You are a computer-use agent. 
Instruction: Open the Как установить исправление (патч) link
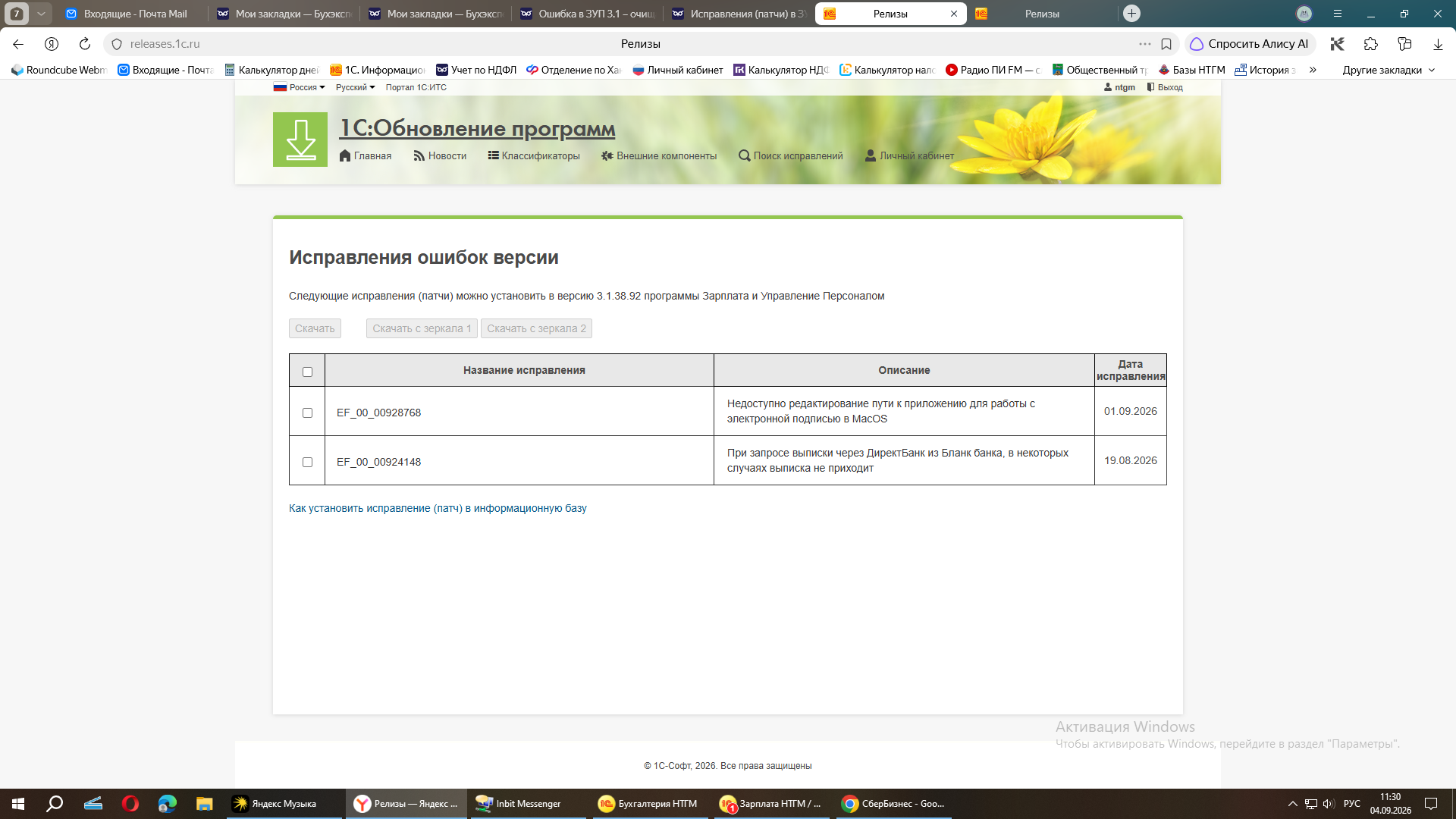438,508
